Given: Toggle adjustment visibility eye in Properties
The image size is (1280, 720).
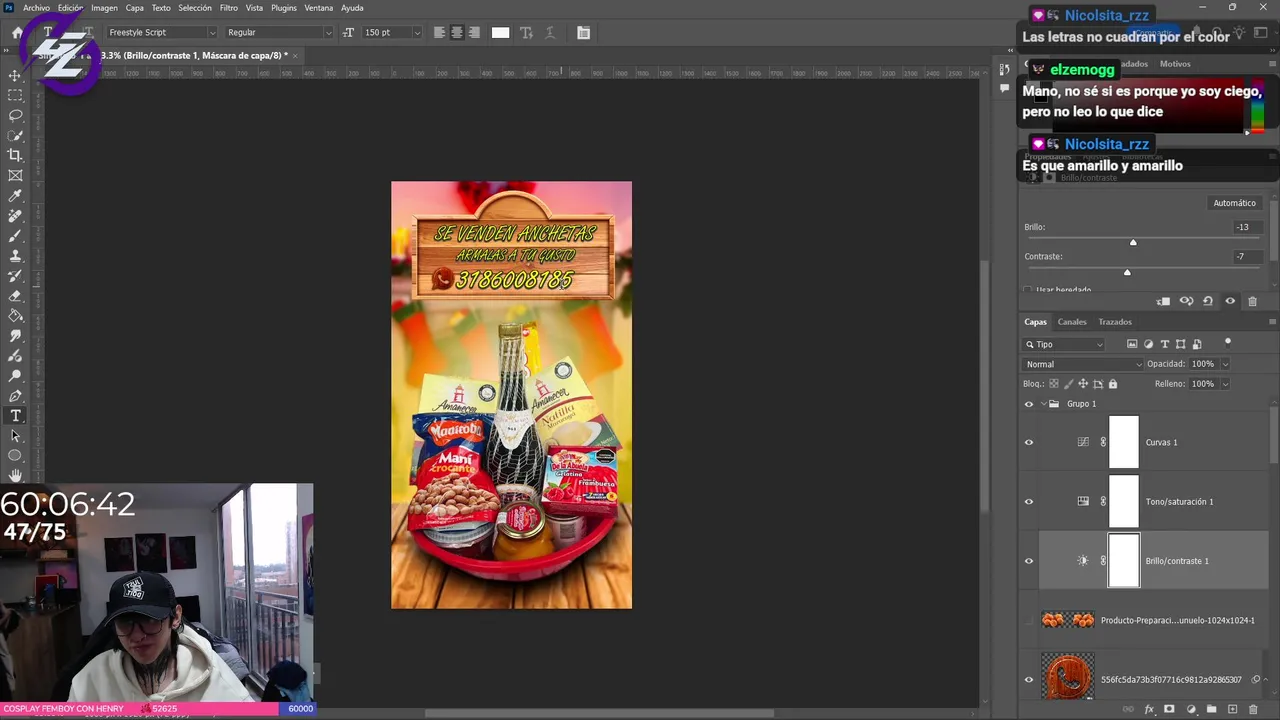Looking at the screenshot, I should tap(1230, 301).
